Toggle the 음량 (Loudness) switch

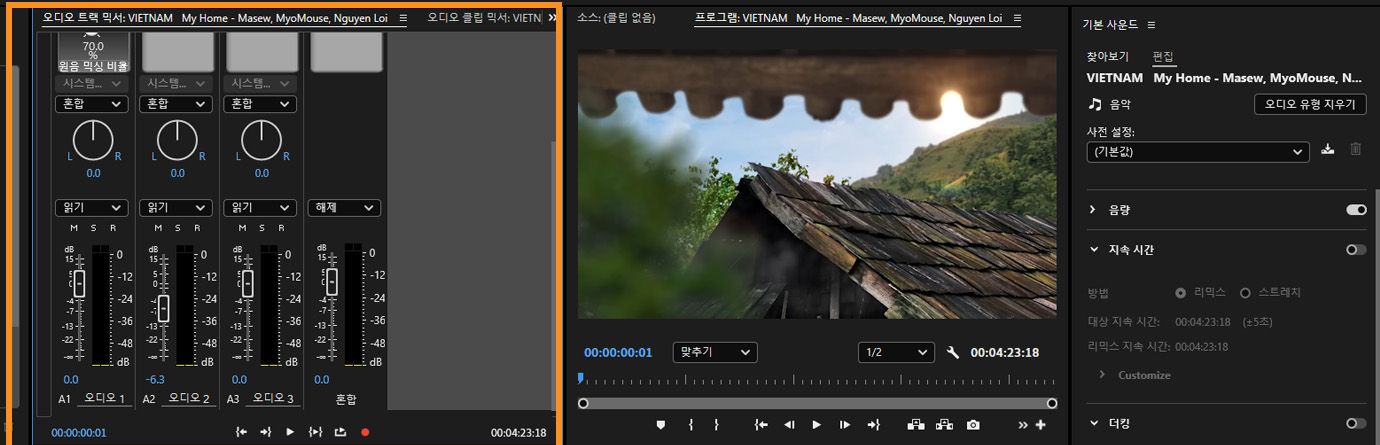tap(1356, 210)
